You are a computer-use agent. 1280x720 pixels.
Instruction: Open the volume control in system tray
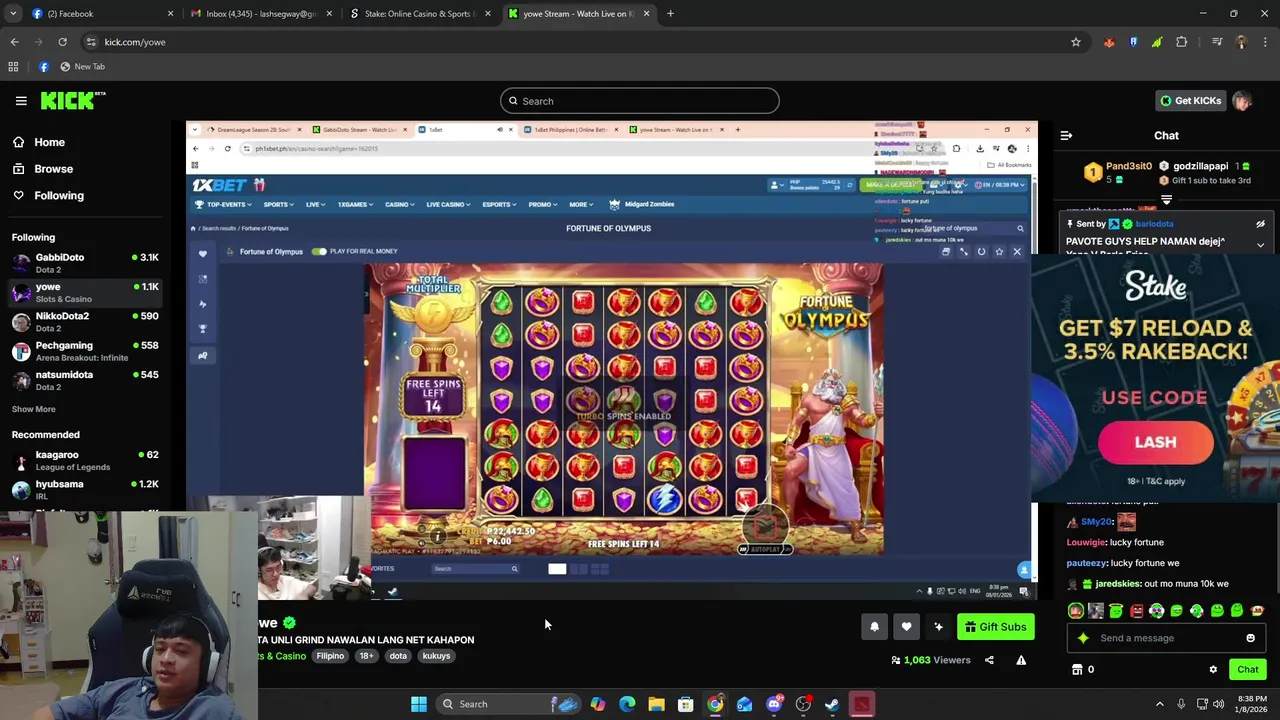[x=1219, y=704]
